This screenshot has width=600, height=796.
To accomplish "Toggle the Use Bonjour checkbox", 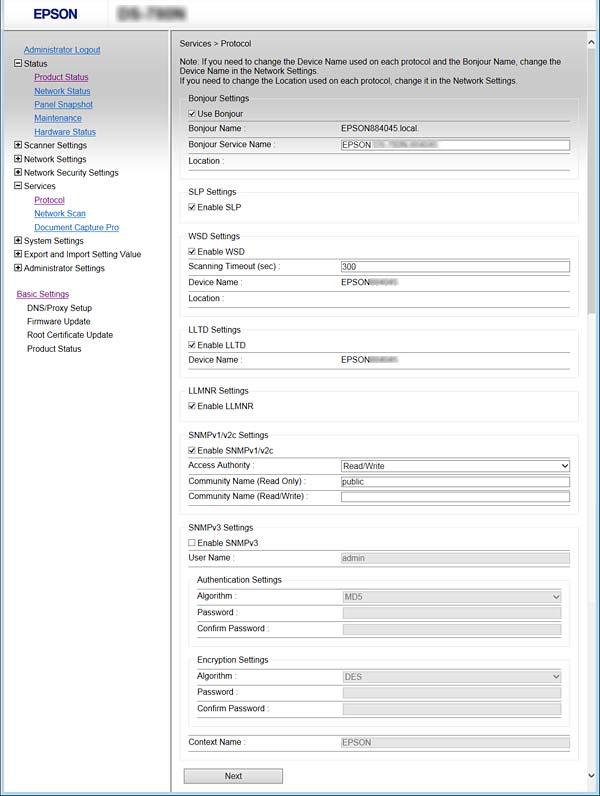I will (192, 114).
